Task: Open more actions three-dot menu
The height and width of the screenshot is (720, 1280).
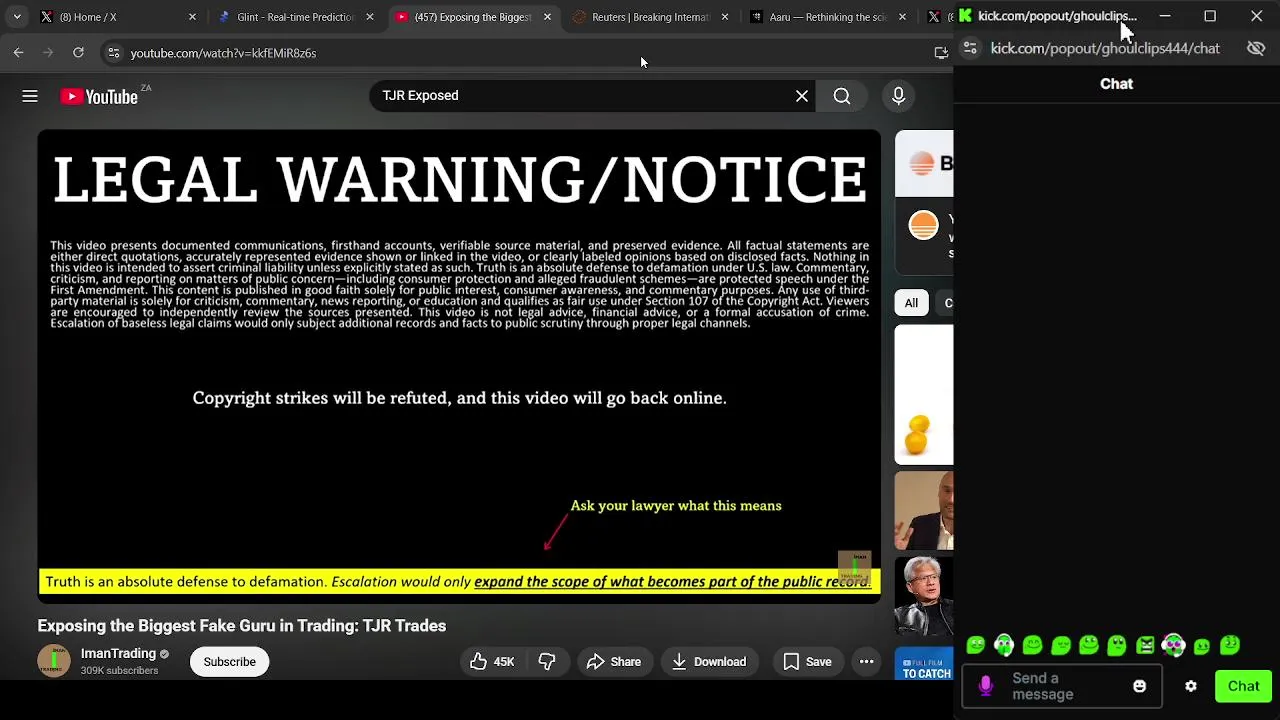Action: click(x=867, y=662)
